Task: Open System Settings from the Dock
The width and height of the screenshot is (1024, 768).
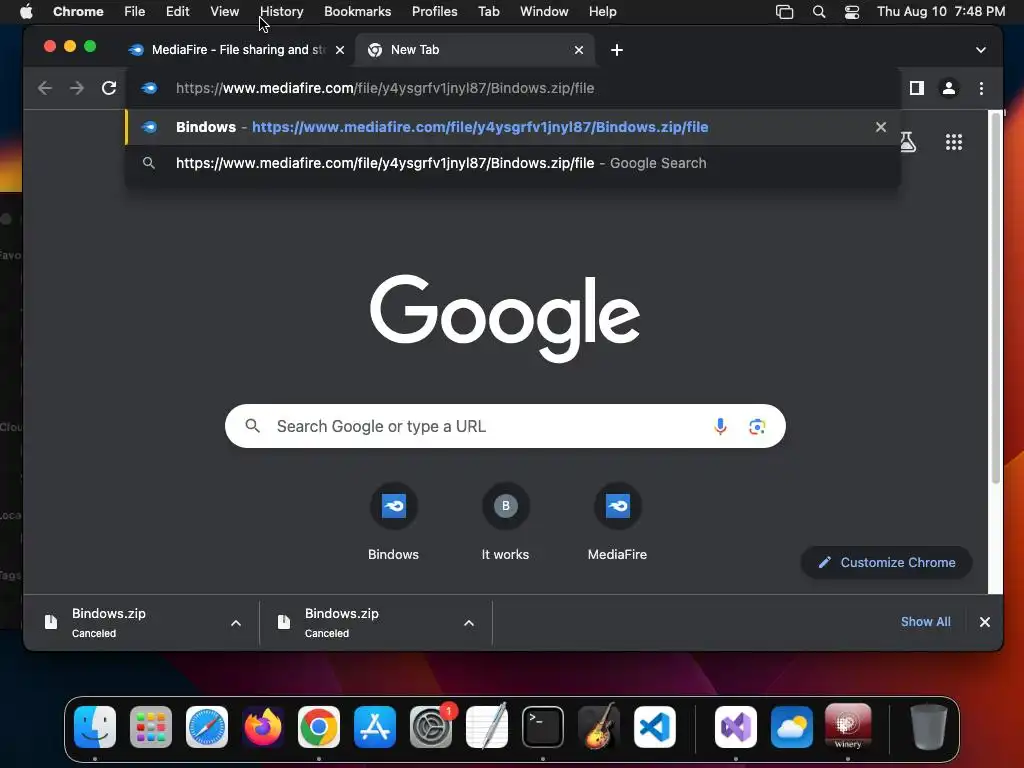Action: 431,727
